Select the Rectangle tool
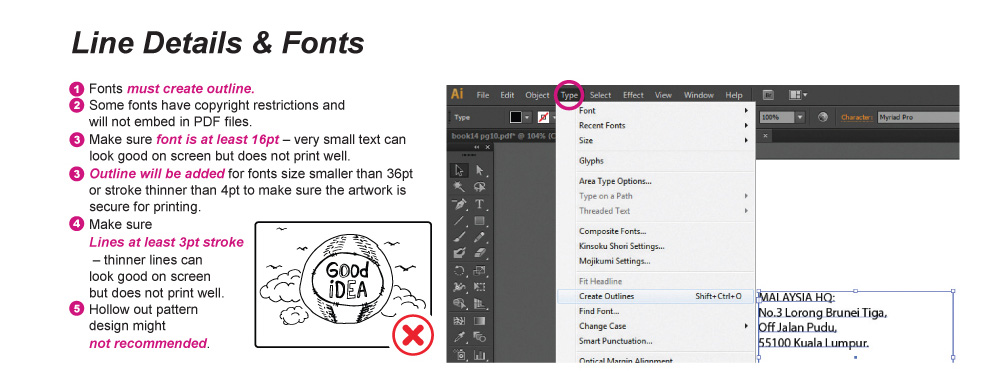1000x371 pixels. pyautogui.click(x=479, y=221)
